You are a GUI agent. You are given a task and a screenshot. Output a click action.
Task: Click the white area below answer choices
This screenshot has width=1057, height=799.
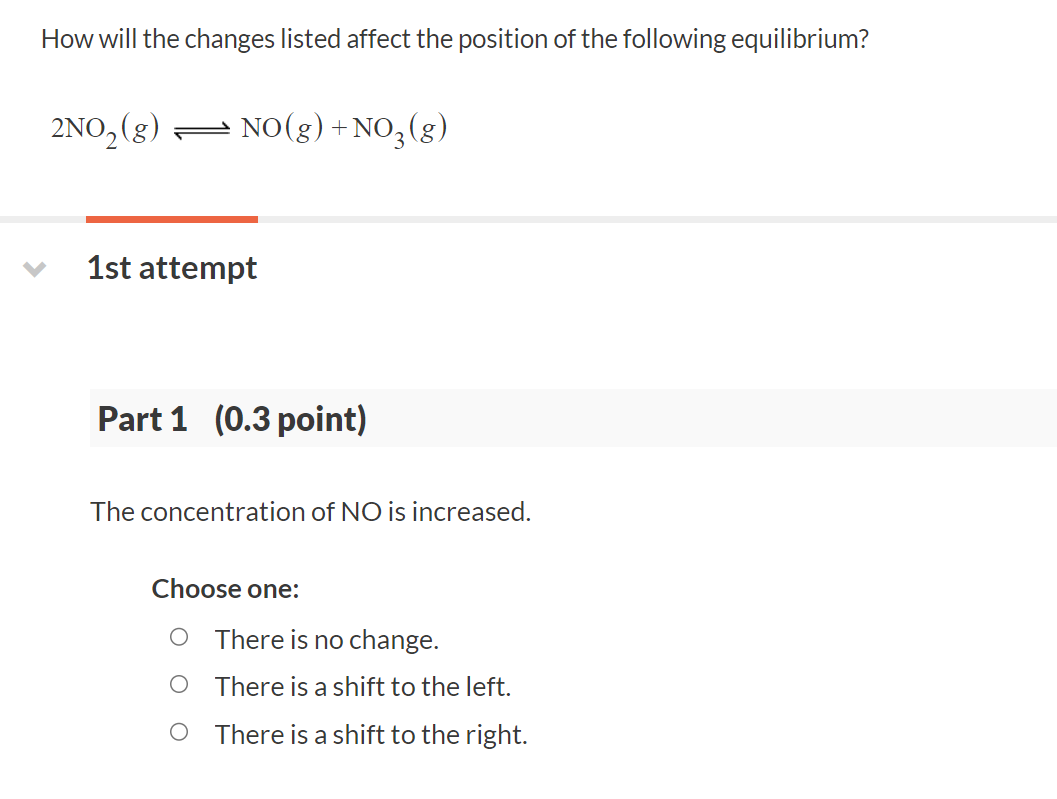coord(528,780)
